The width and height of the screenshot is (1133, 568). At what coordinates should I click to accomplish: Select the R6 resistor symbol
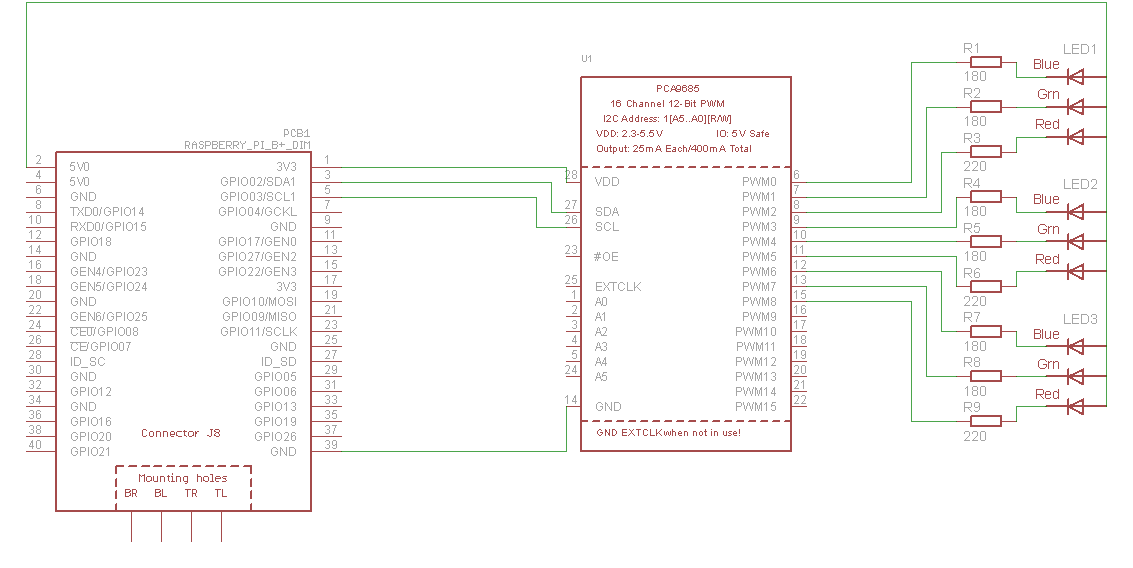[986, 287]
